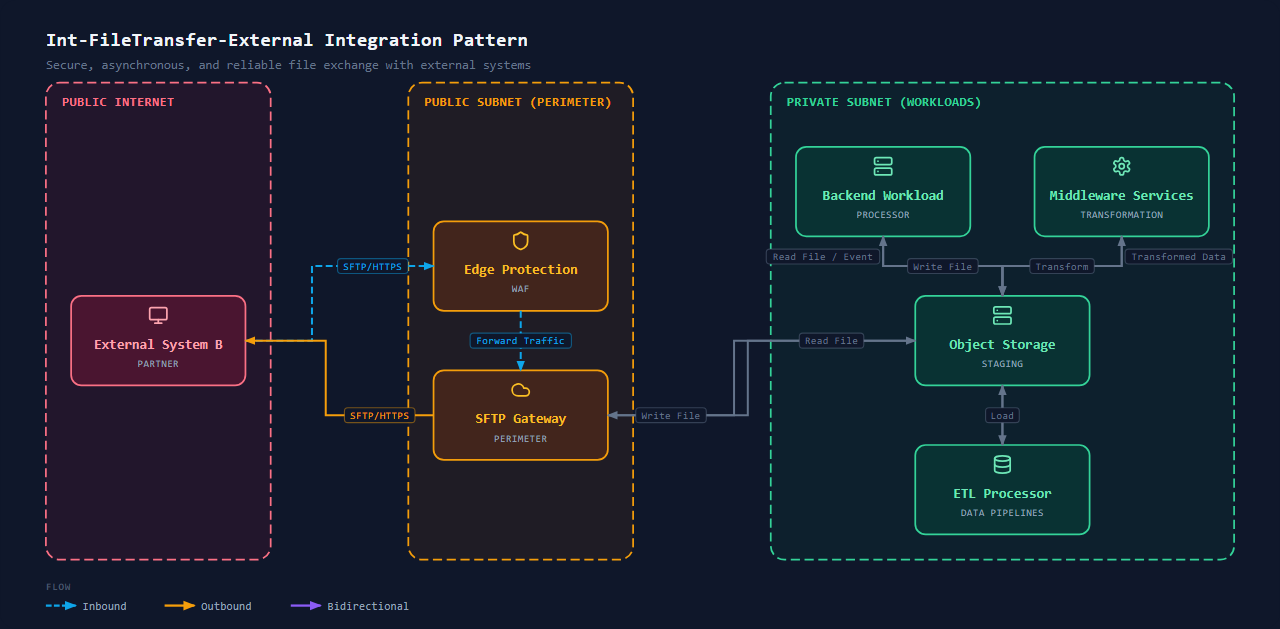Click the storage icon in Object Storage

click(x=1002, y=316)
